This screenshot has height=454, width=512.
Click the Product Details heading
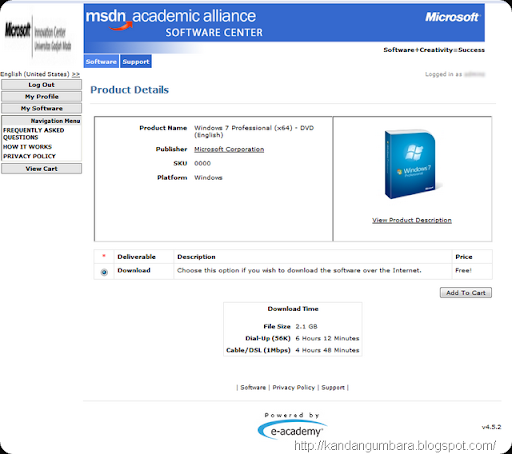pyautogui.click(x=130, y=90)
